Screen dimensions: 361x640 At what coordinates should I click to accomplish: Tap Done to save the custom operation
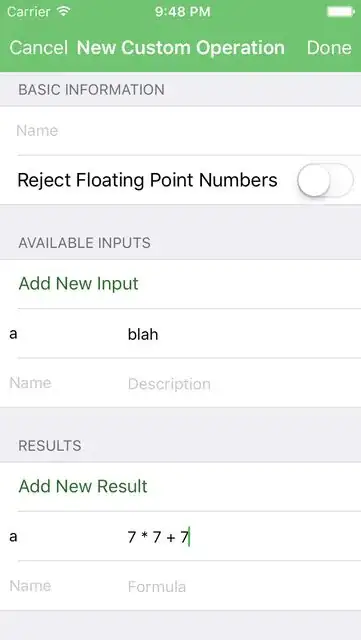click(329, 48)
